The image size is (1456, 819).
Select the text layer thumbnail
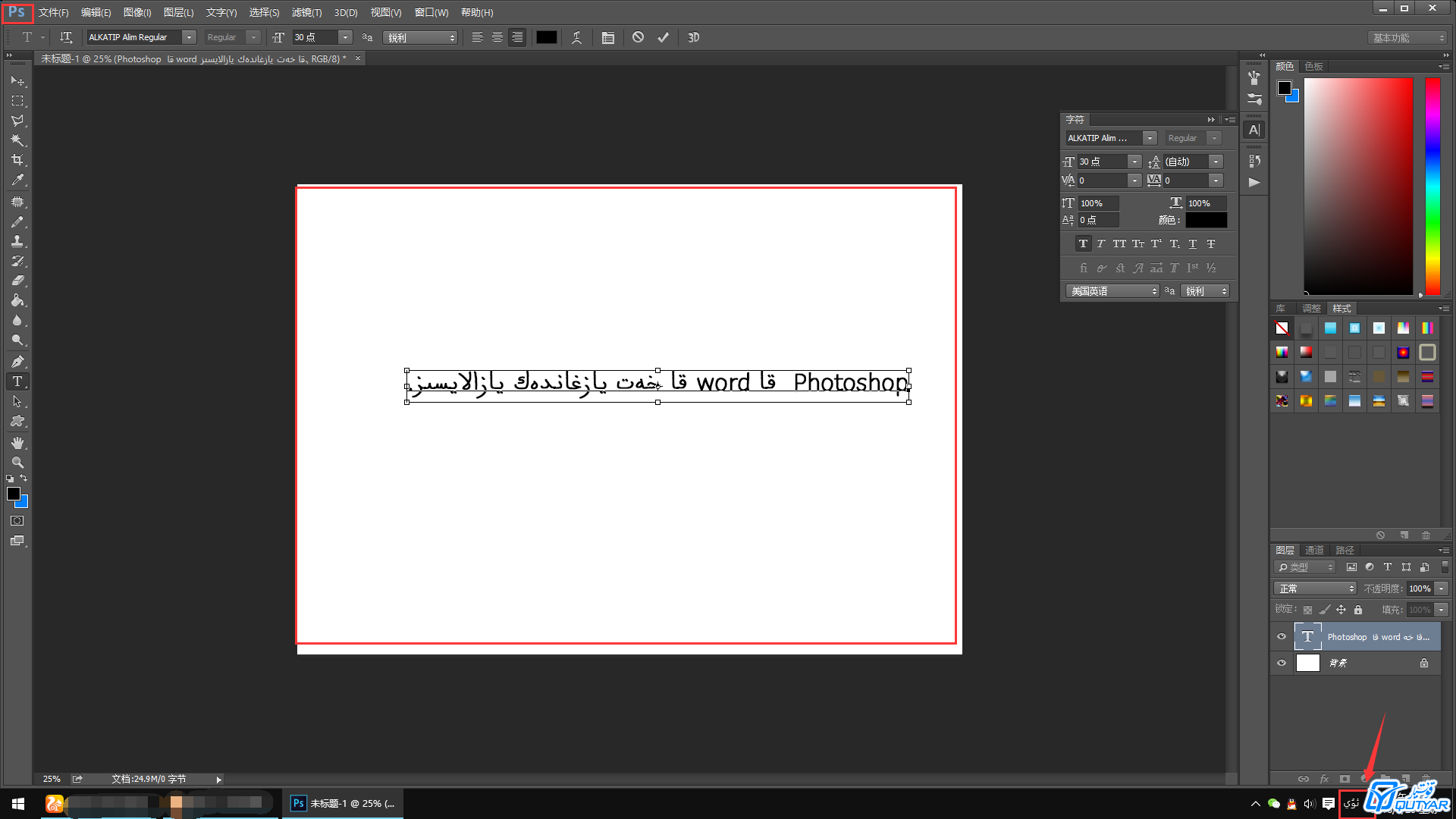click(1308, 637)
